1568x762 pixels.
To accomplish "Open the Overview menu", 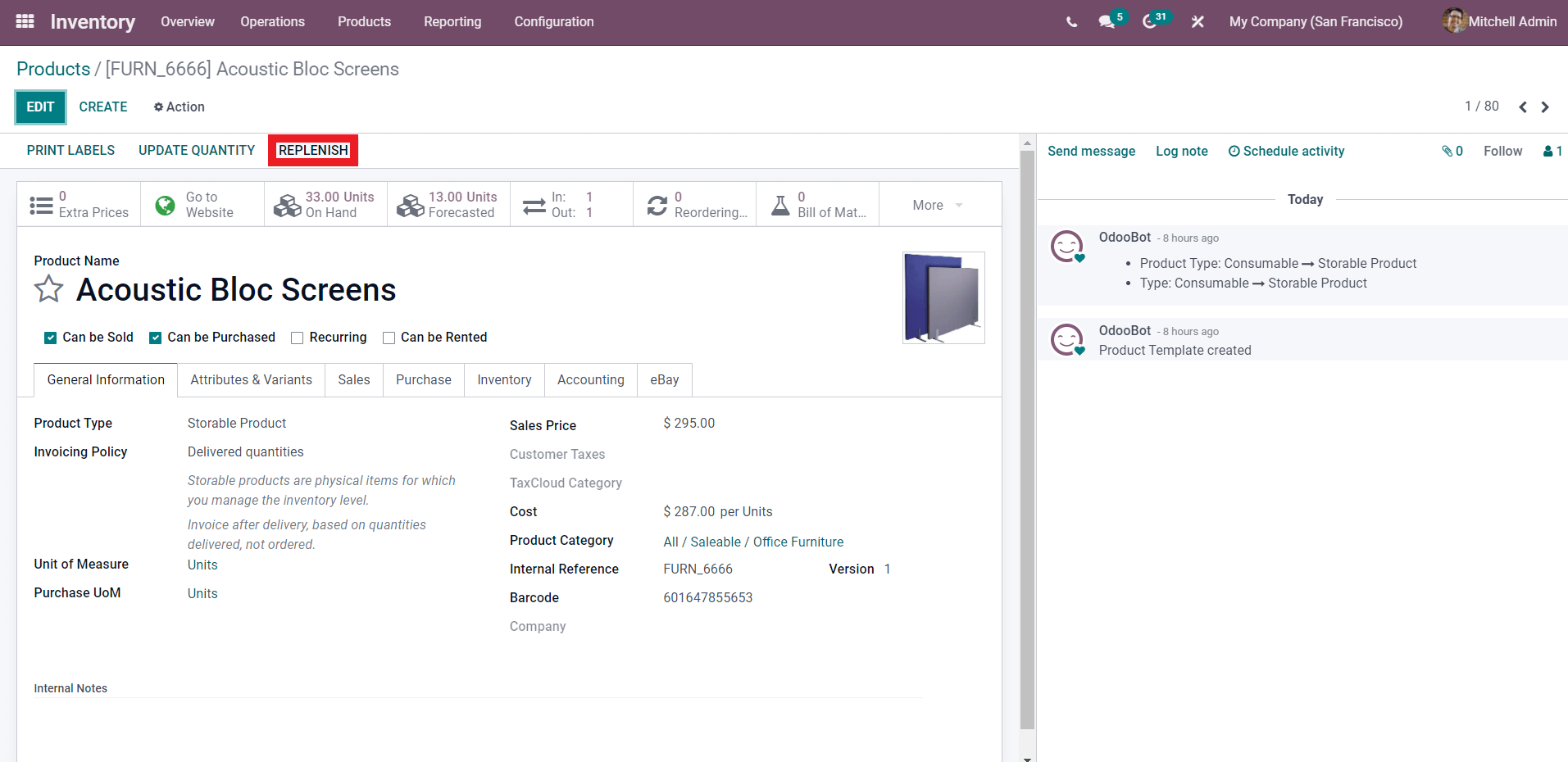I will pyautogui.click(x=188, y=22).
